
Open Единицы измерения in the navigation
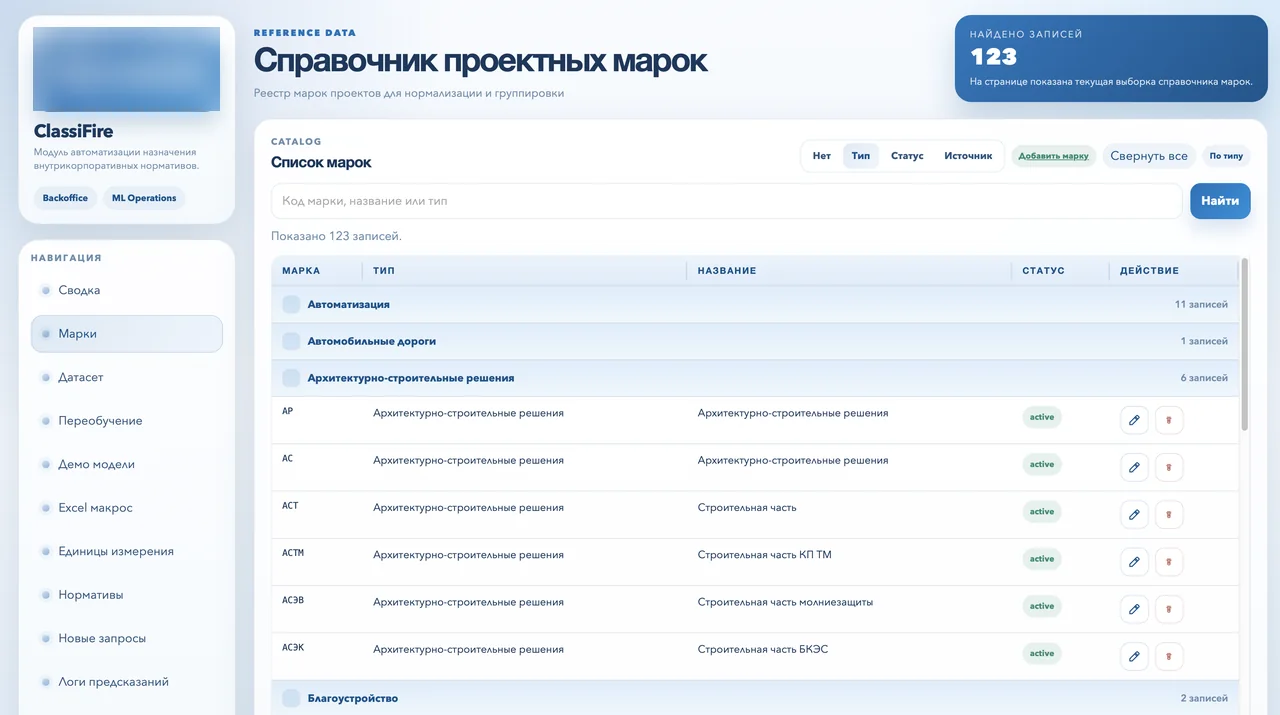point(127,551)
